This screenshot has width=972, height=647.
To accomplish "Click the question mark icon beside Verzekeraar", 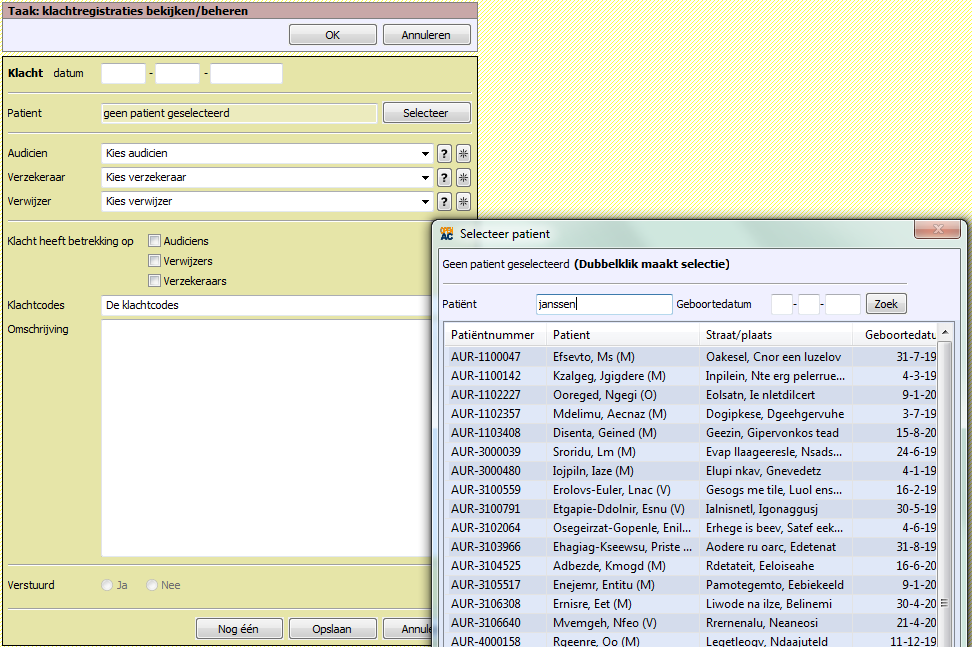I will point(445,178).
